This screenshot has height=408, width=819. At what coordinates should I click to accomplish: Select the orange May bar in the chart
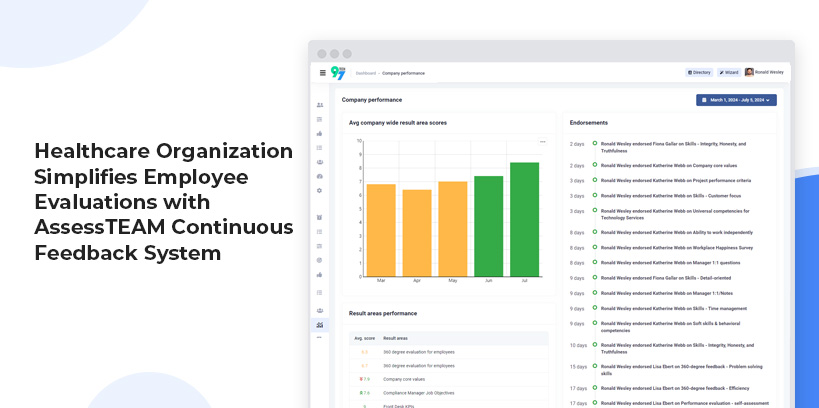(453, 229)
